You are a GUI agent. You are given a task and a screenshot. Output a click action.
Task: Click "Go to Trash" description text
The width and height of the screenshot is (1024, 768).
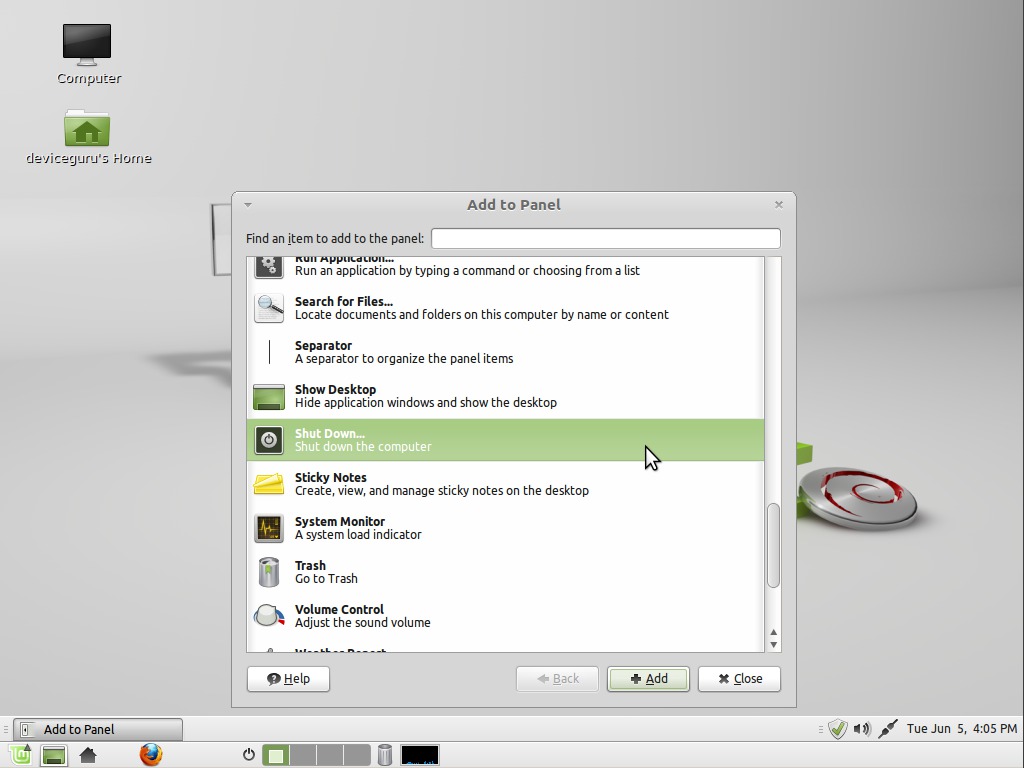[326, 579]
